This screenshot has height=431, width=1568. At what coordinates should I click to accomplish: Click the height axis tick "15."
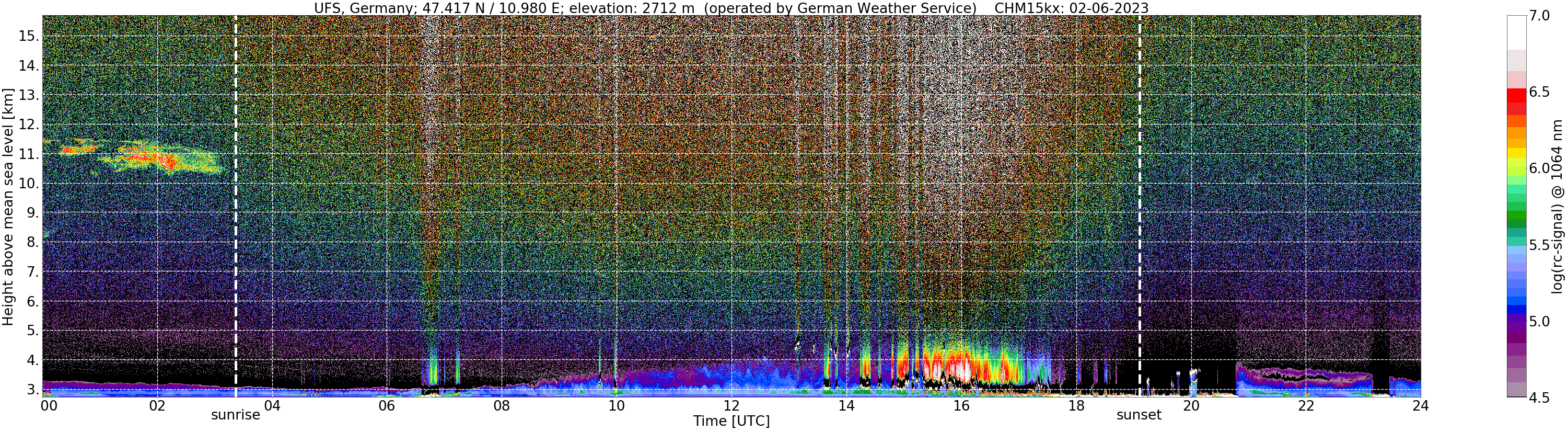coord(29,36)
